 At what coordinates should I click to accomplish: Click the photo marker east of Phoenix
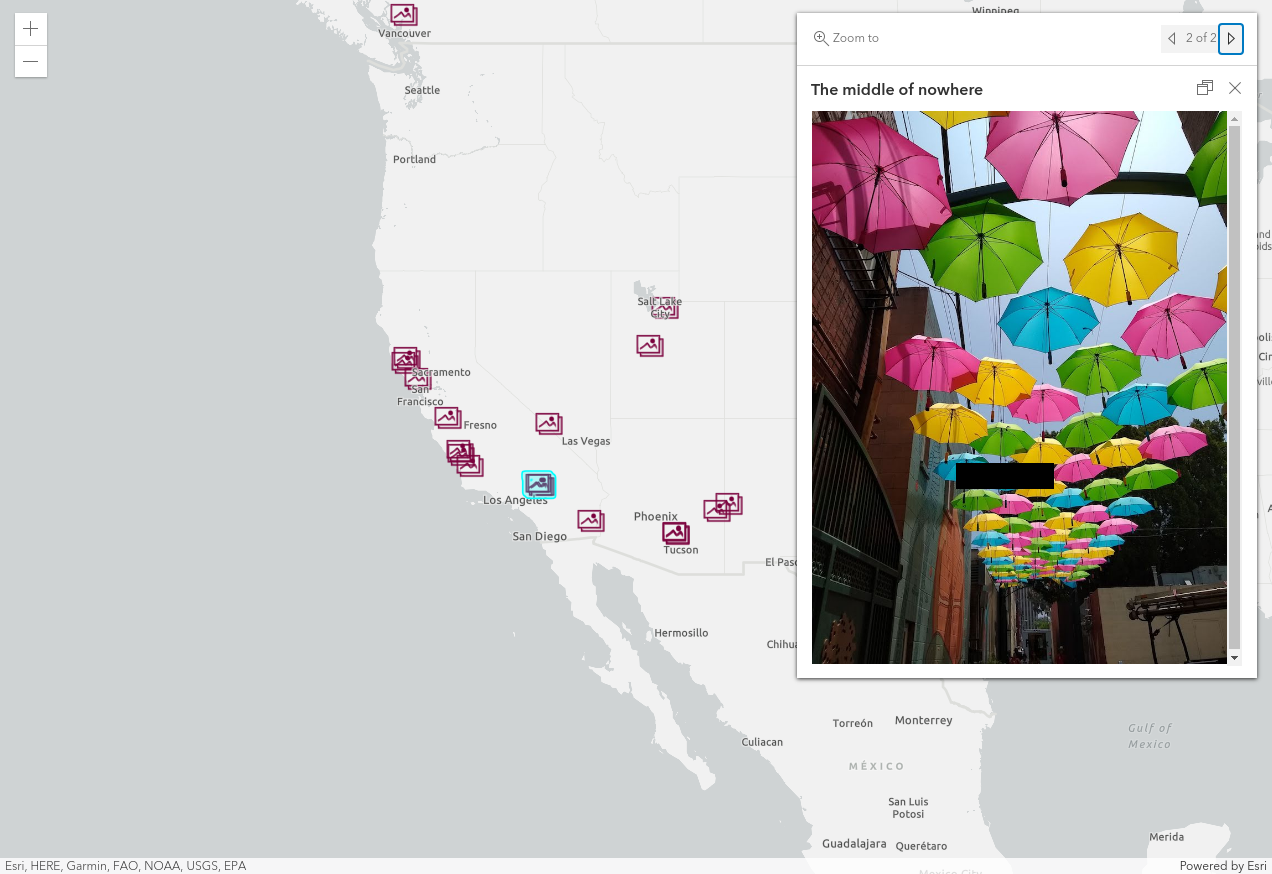point(722,508)
